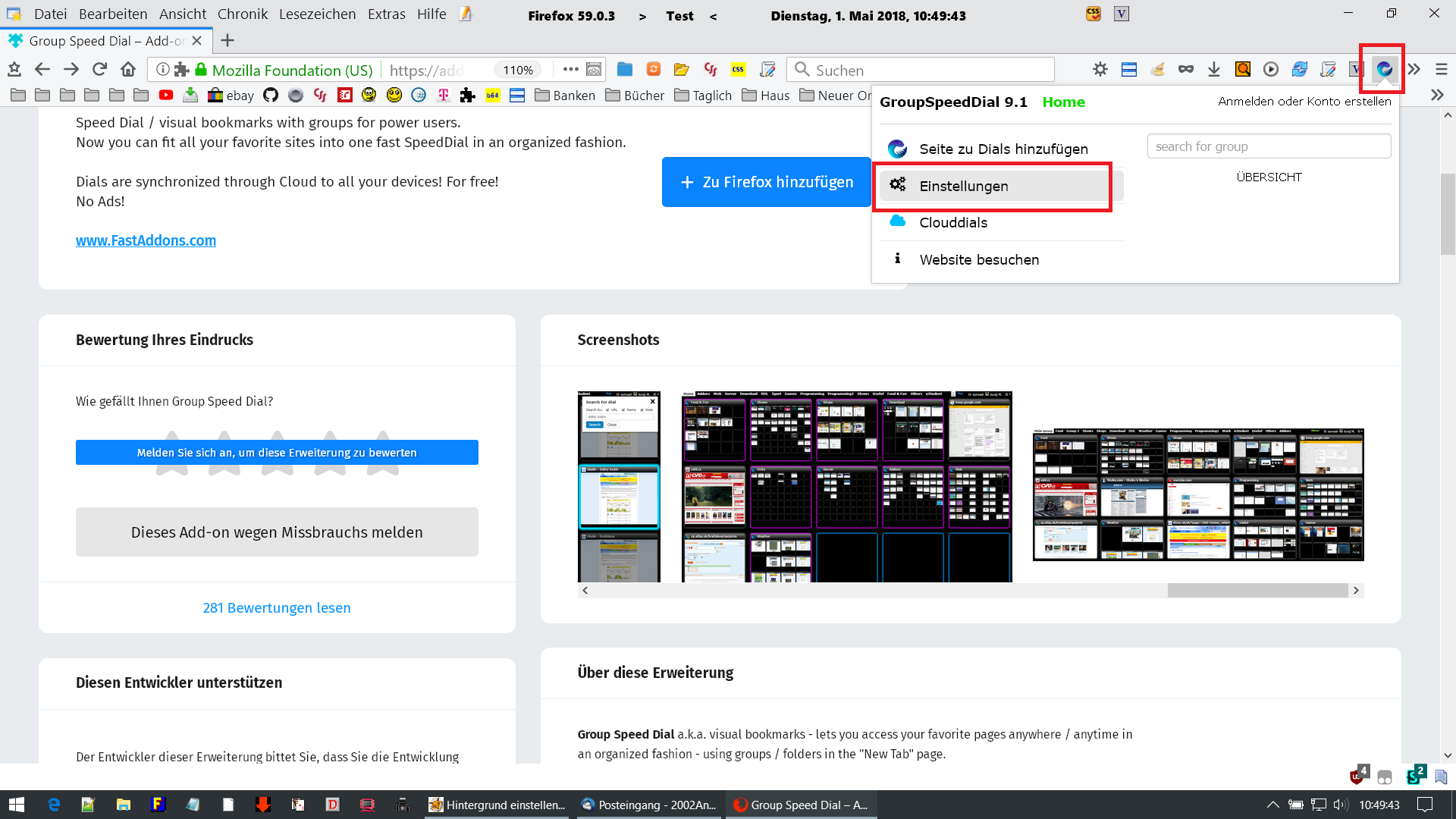Open the www.FastAddons.com link
Viewport: 1456px width, 819px height.
(x=146, y=240)
